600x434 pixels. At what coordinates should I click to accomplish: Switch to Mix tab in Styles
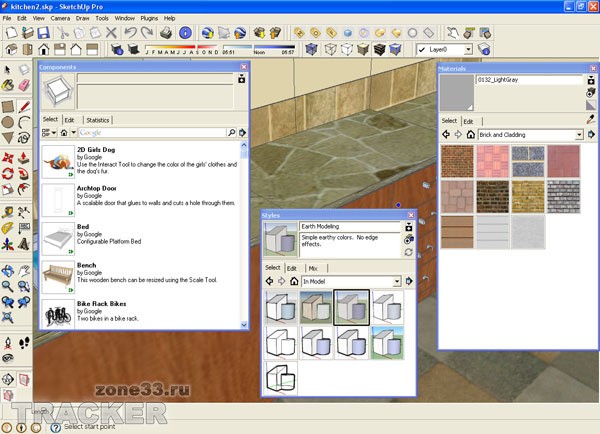pyautogui.click(x=313, y=268)
